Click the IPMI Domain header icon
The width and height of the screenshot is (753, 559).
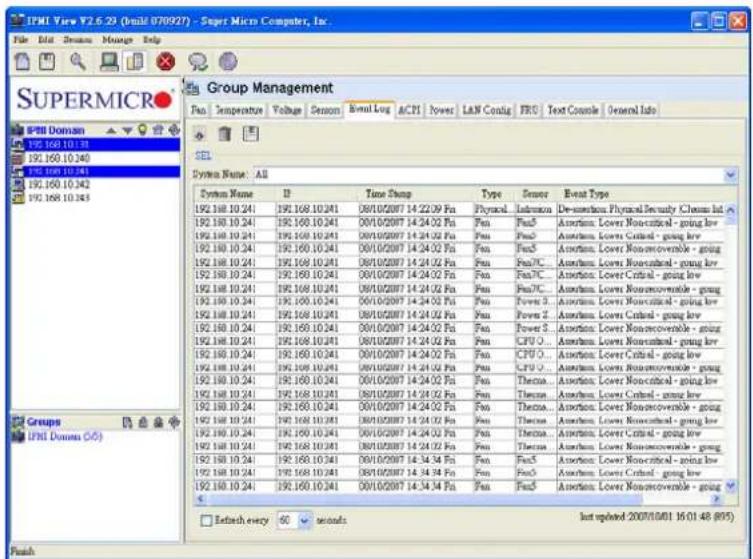click(x=18, y=130)
